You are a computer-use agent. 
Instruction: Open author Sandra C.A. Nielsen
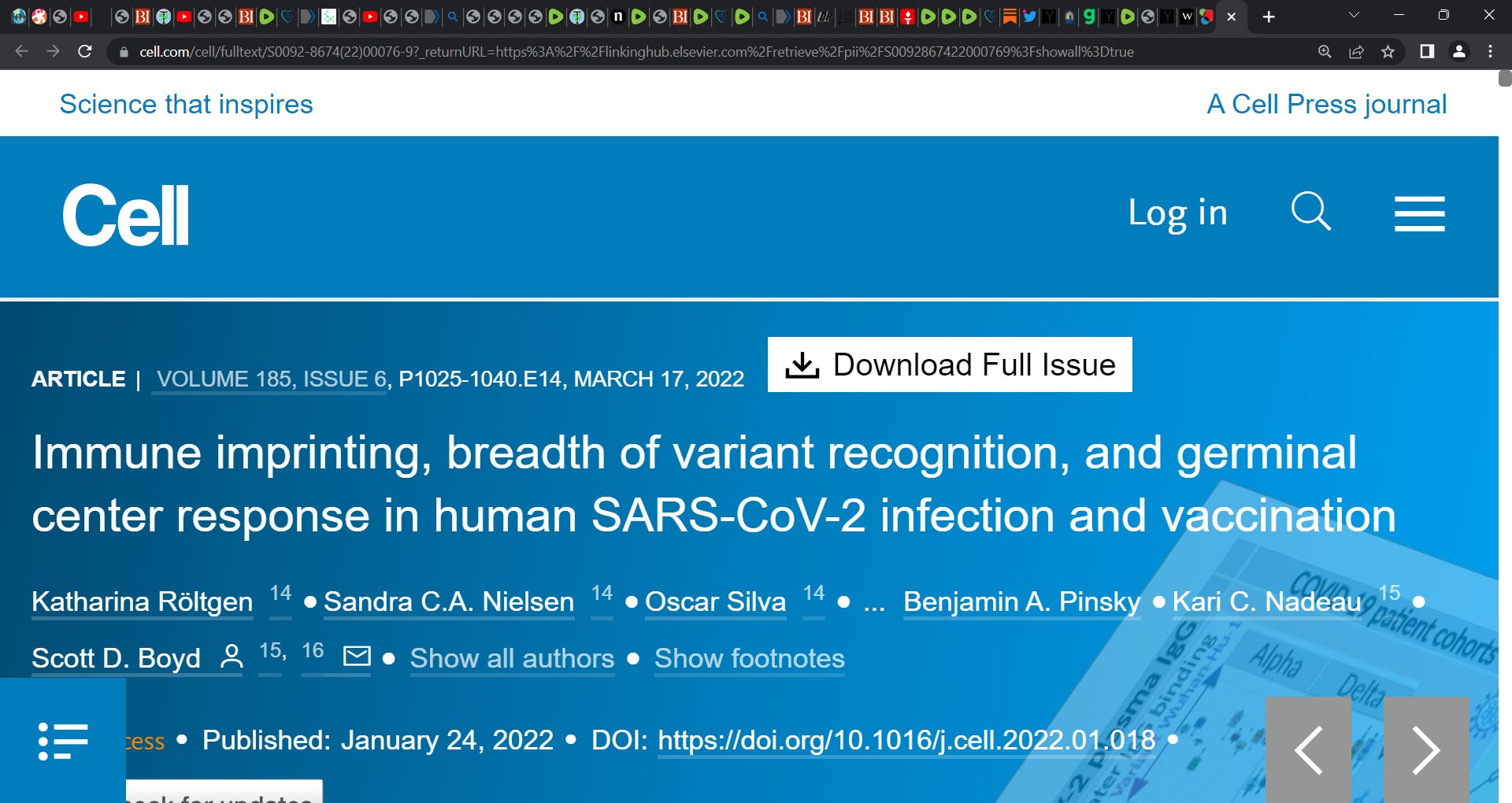click(449, 601)
